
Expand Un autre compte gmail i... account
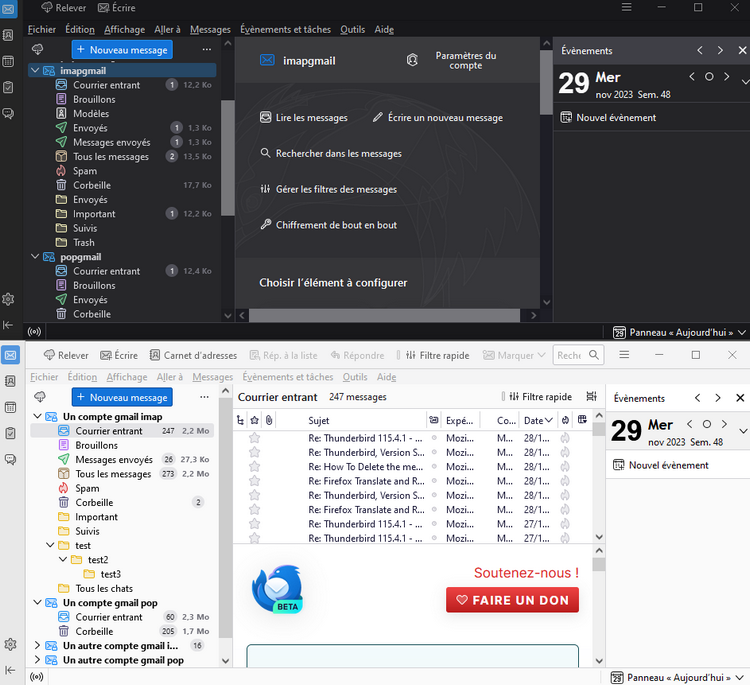(x=37, y=645)
